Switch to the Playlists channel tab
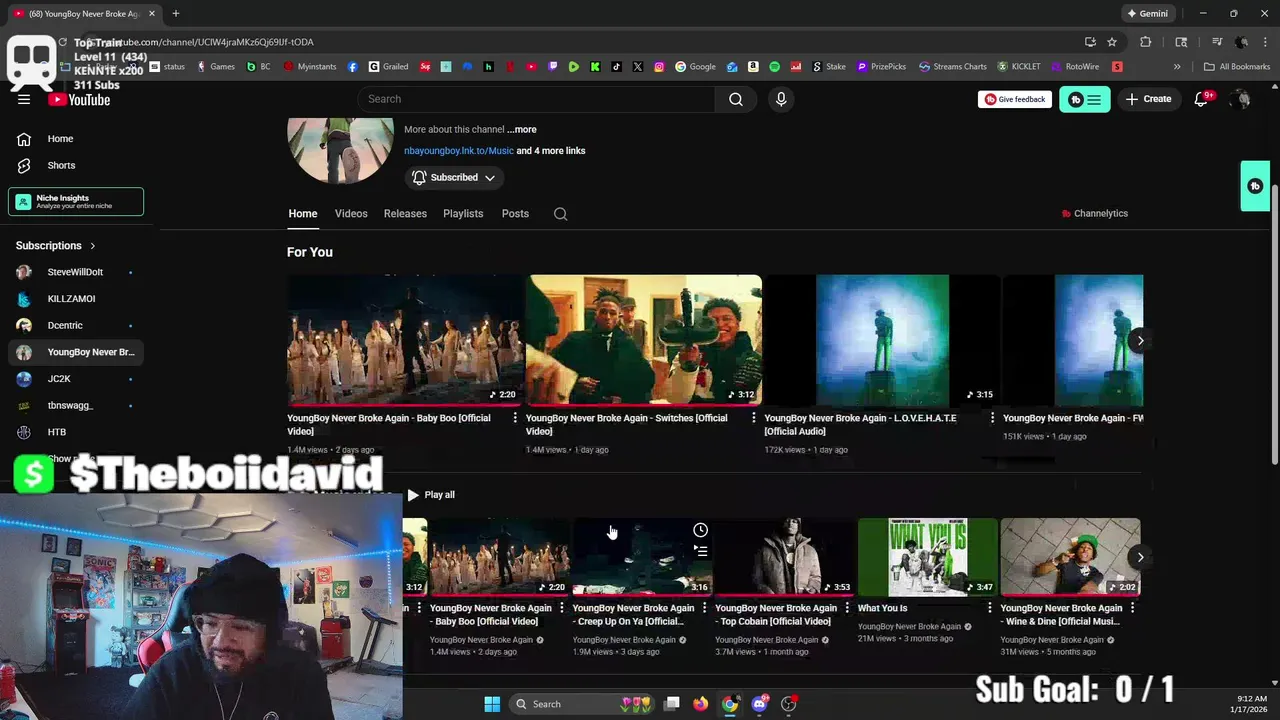Screen dimensions: 1280x720 coord(463,214)
